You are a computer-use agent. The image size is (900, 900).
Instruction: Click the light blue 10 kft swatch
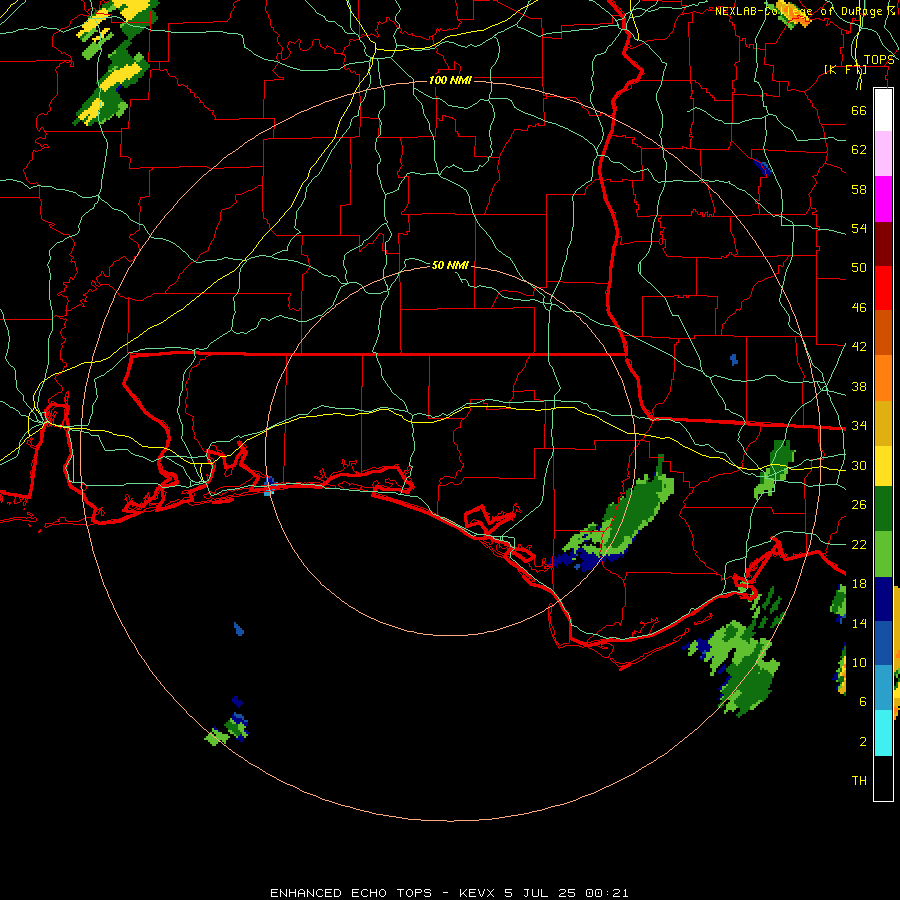coord(883,688)
